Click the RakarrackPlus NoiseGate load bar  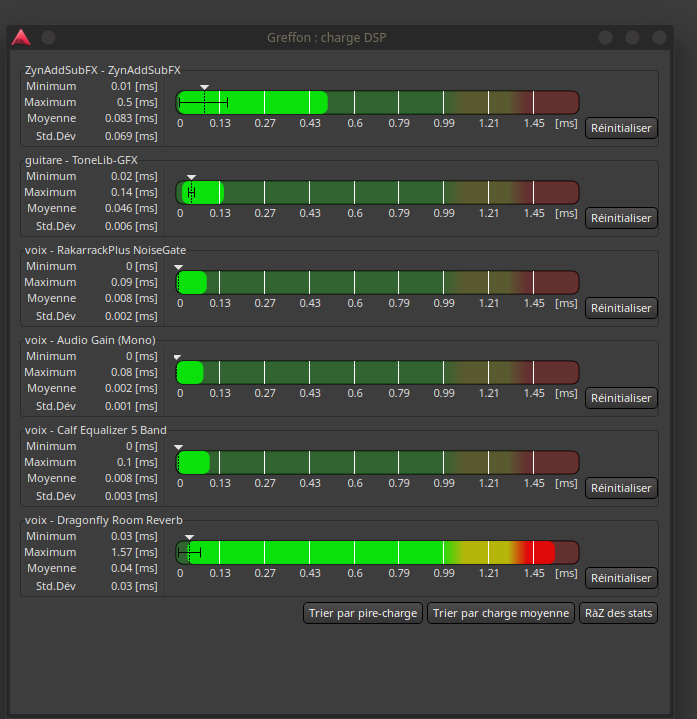[x=377, y=282]
